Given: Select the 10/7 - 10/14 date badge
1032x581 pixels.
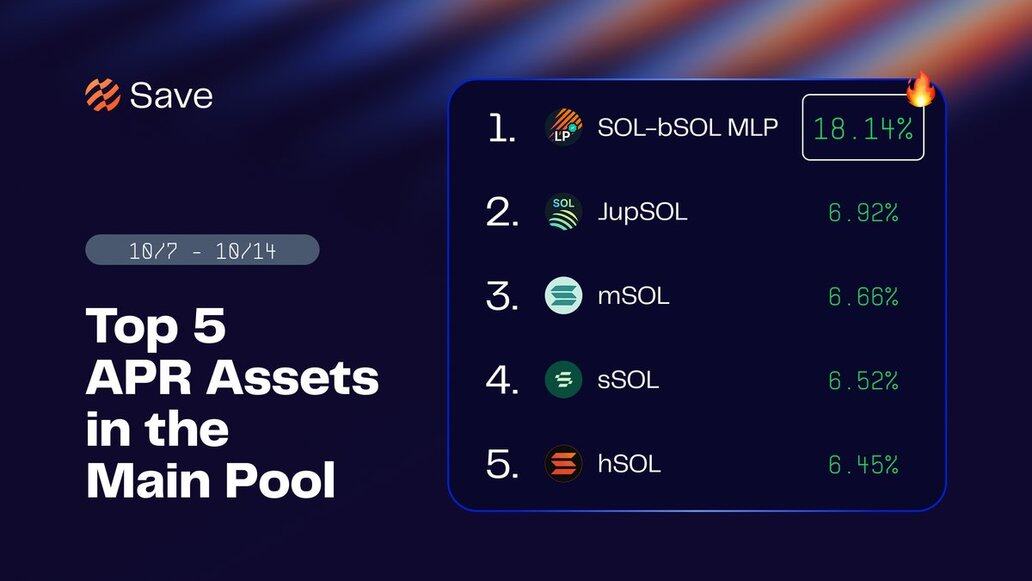Looking at the screenshot, I should [202, 250].
